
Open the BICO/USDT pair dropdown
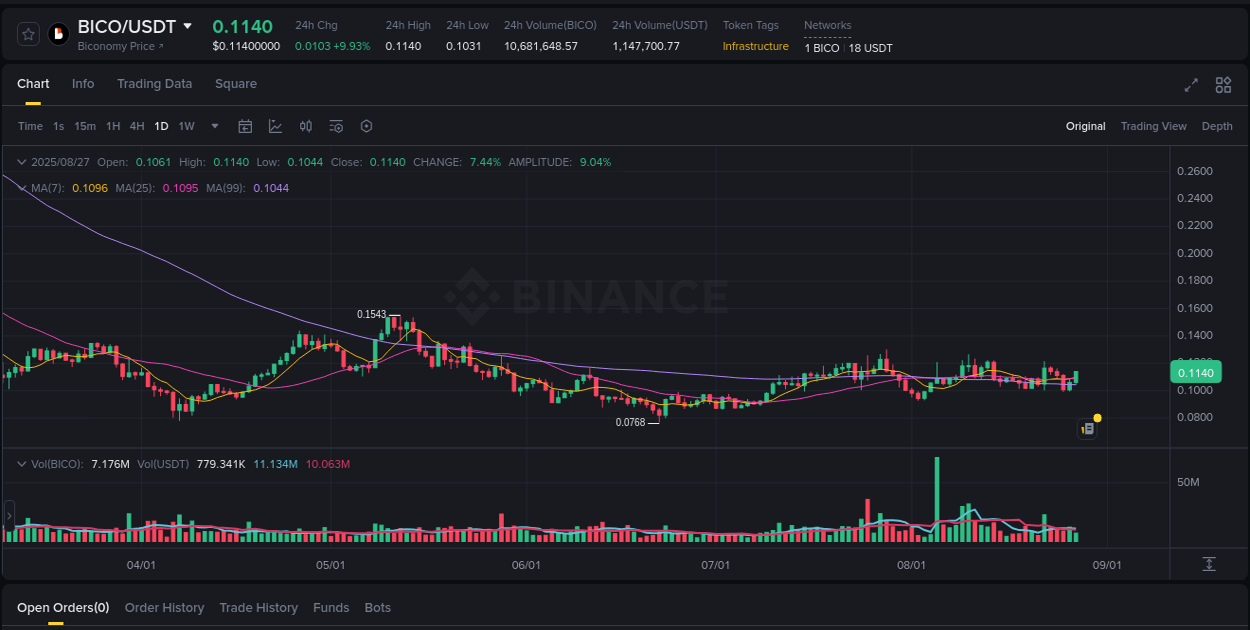click(189, 27)
